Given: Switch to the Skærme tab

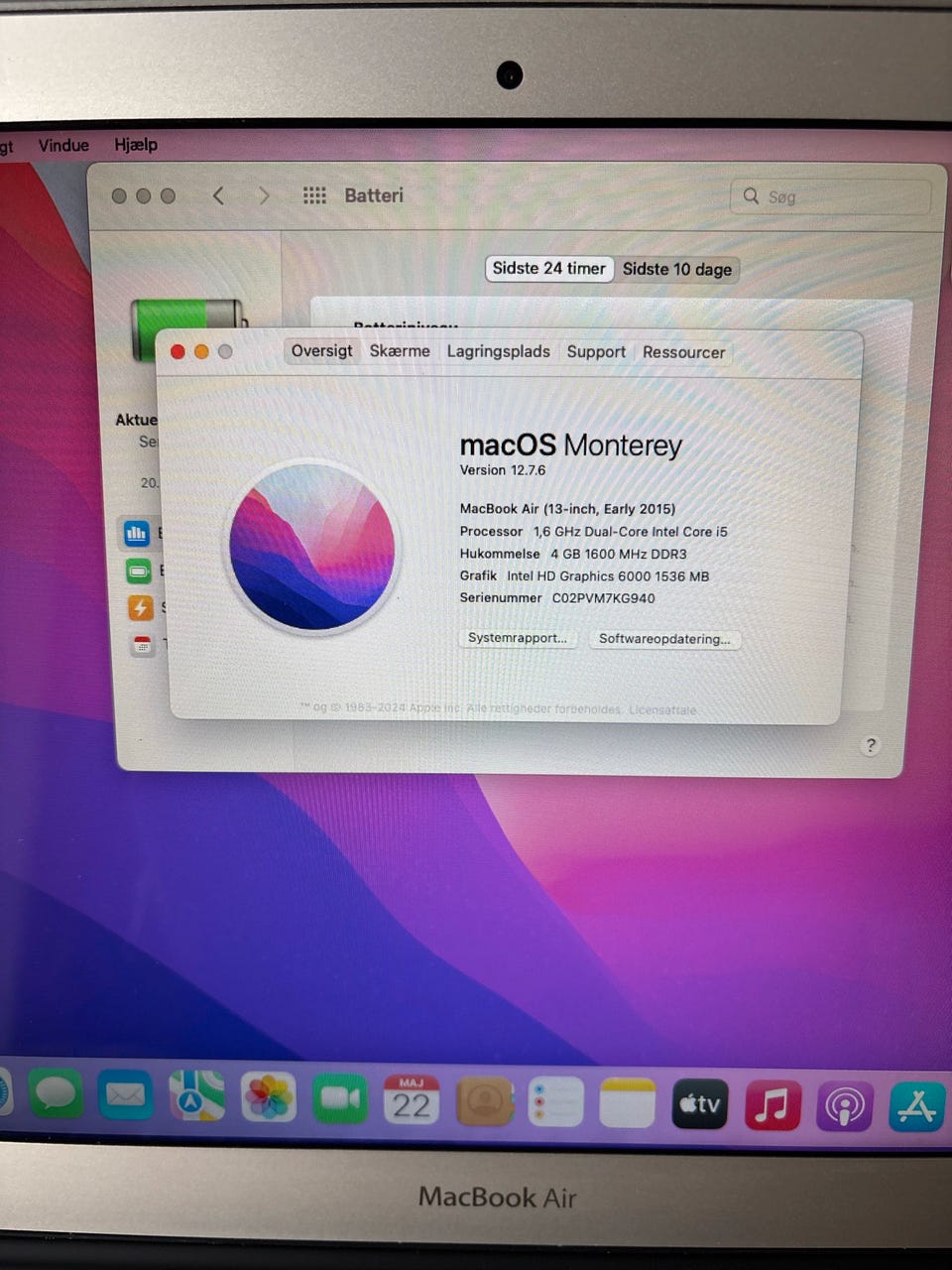Looking at the screenshot, I should [x=400, y=350].
